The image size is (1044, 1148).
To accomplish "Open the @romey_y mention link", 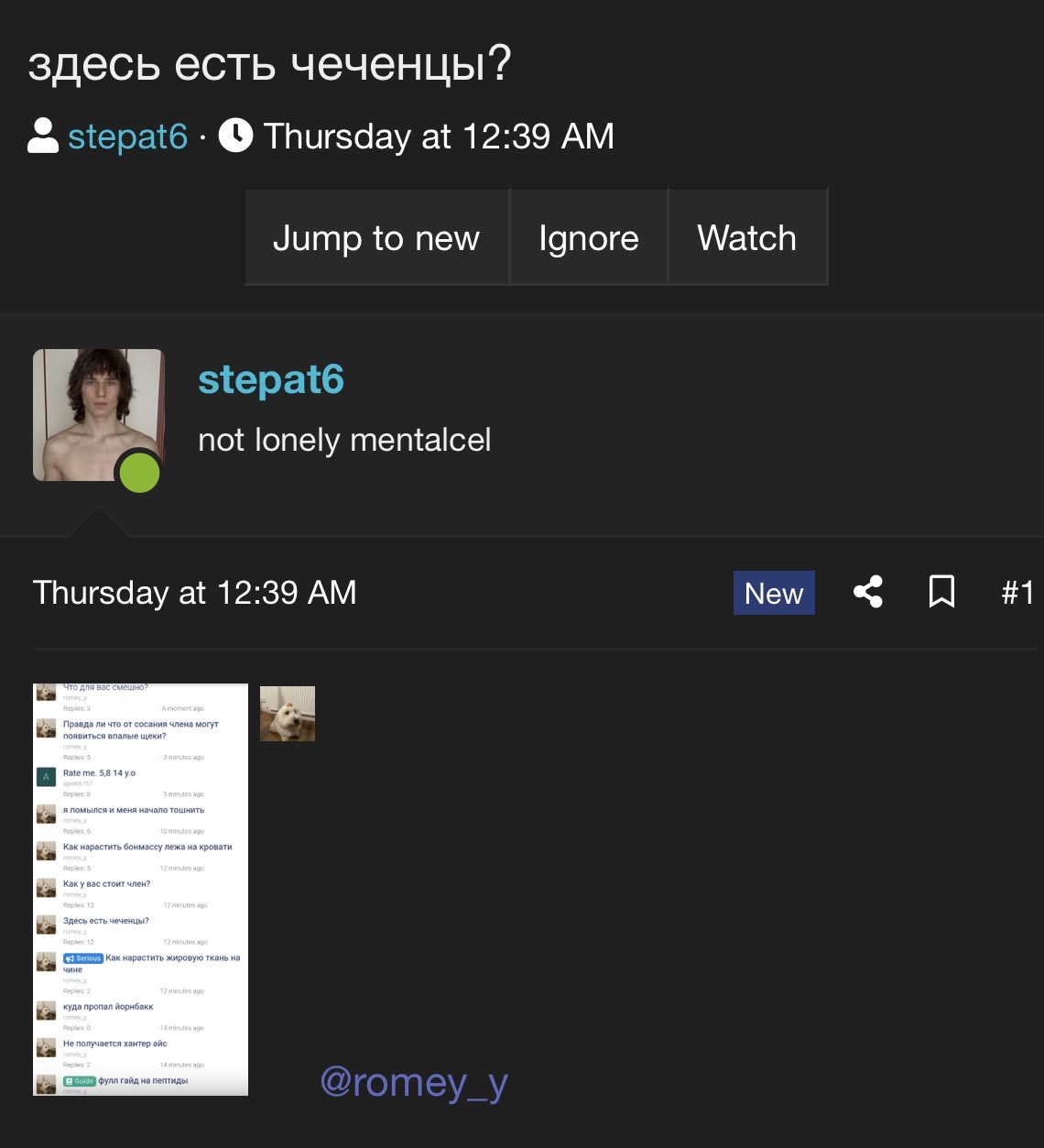I will (x=414, y=1082).
